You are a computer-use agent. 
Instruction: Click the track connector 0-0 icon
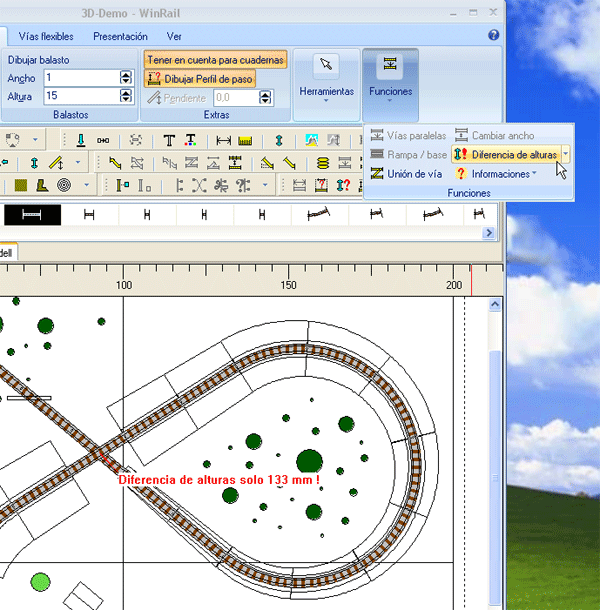(x=103, y=140)
